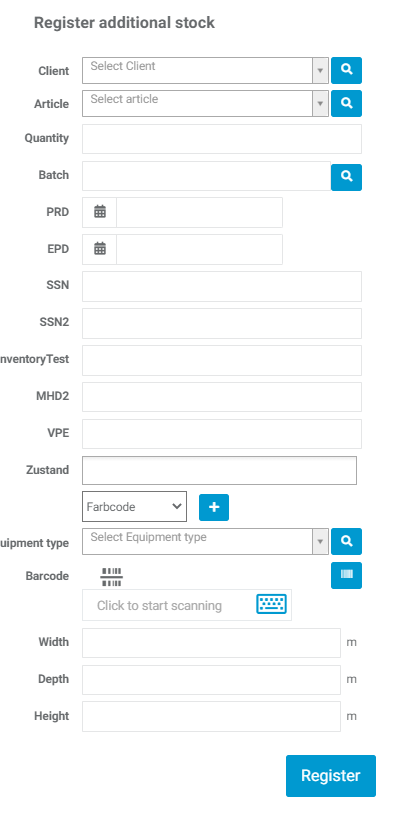Click the blue barcode scan button
The height and width of the screenshot is (823, 403).
coord(346,575)
